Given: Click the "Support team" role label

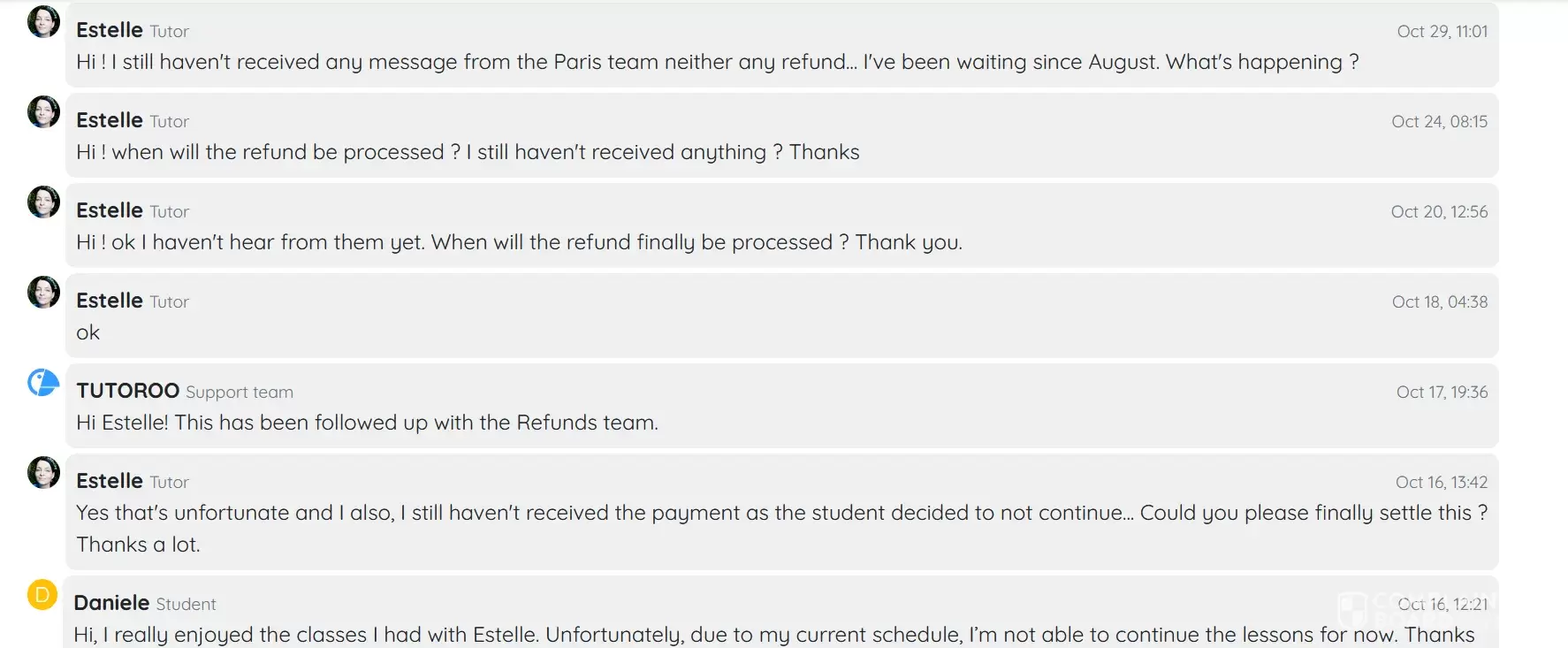Looking at the screenshot, I should point(239,393).
